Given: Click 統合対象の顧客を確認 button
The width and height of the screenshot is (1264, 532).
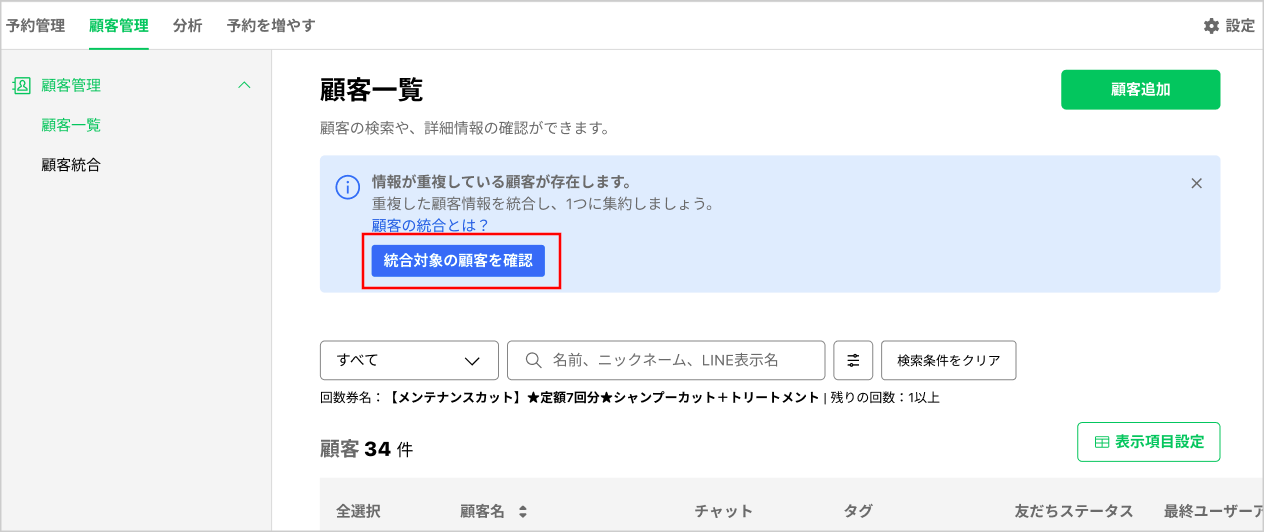Looking at the screenshot, I should pos(458,260).
